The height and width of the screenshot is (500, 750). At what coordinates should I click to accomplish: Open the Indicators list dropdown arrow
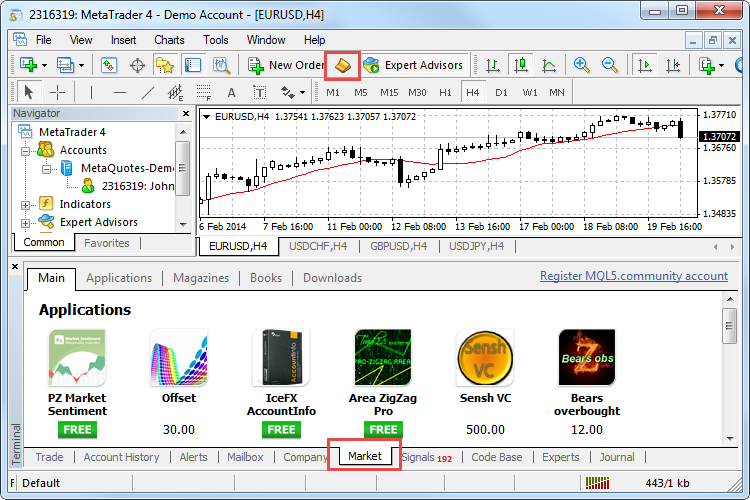pyautogui.click(x=722, y=65)
